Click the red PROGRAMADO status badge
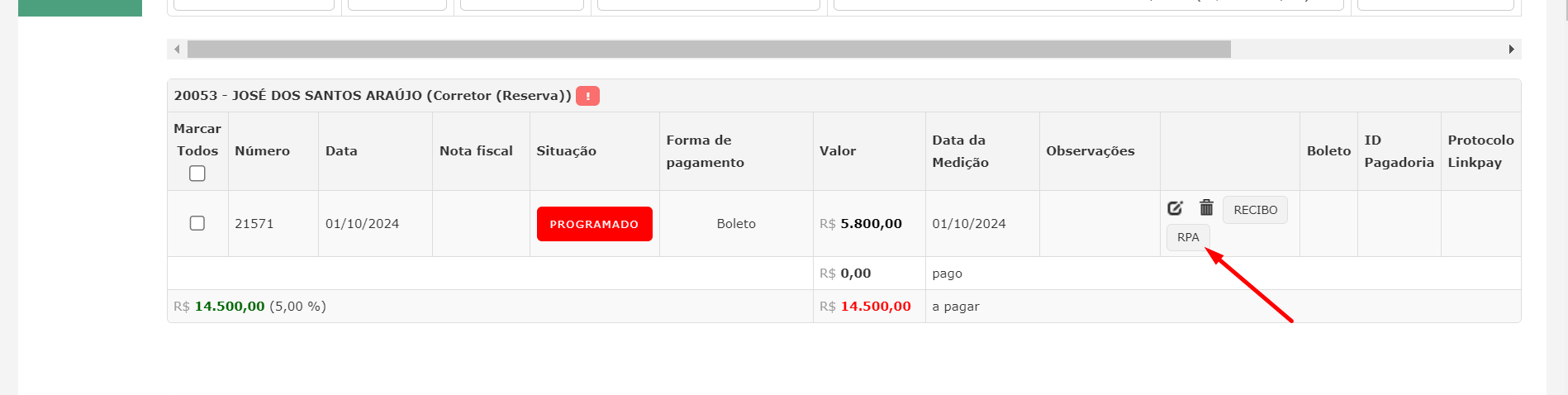The height and width of the screenshot is (395, 1568). coord(594,224)
